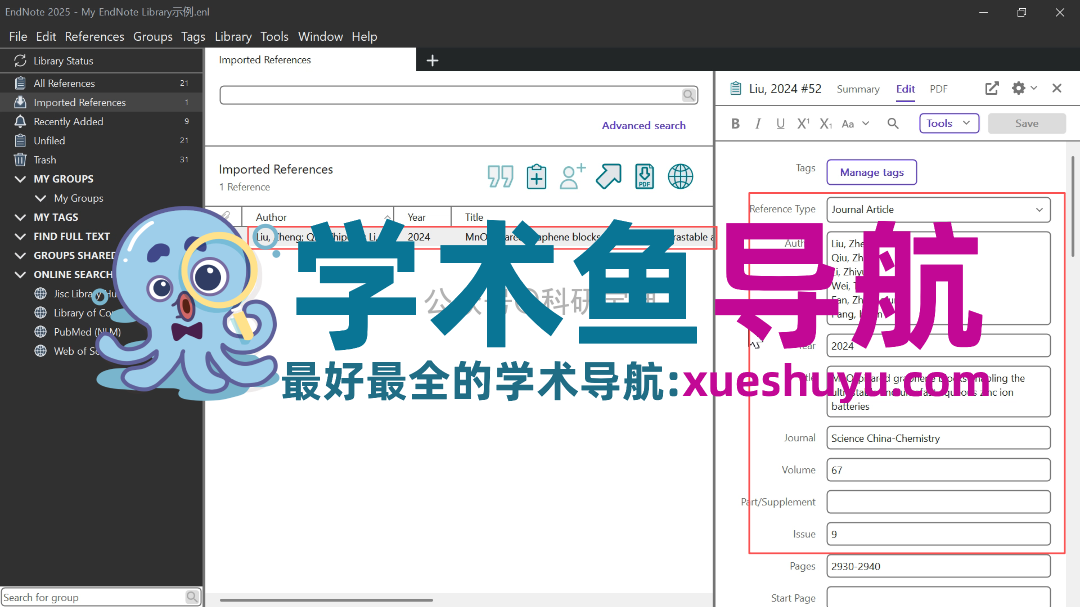Select PubMed (NLM) online search

[x=87, y=332]
